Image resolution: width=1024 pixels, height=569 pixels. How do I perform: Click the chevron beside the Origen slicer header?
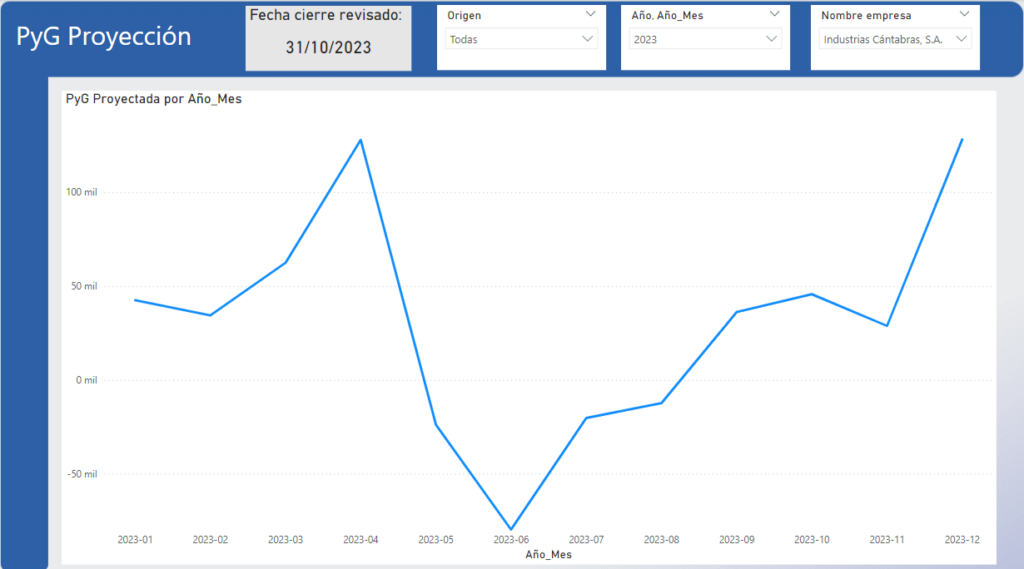click(x=590, y=14)
